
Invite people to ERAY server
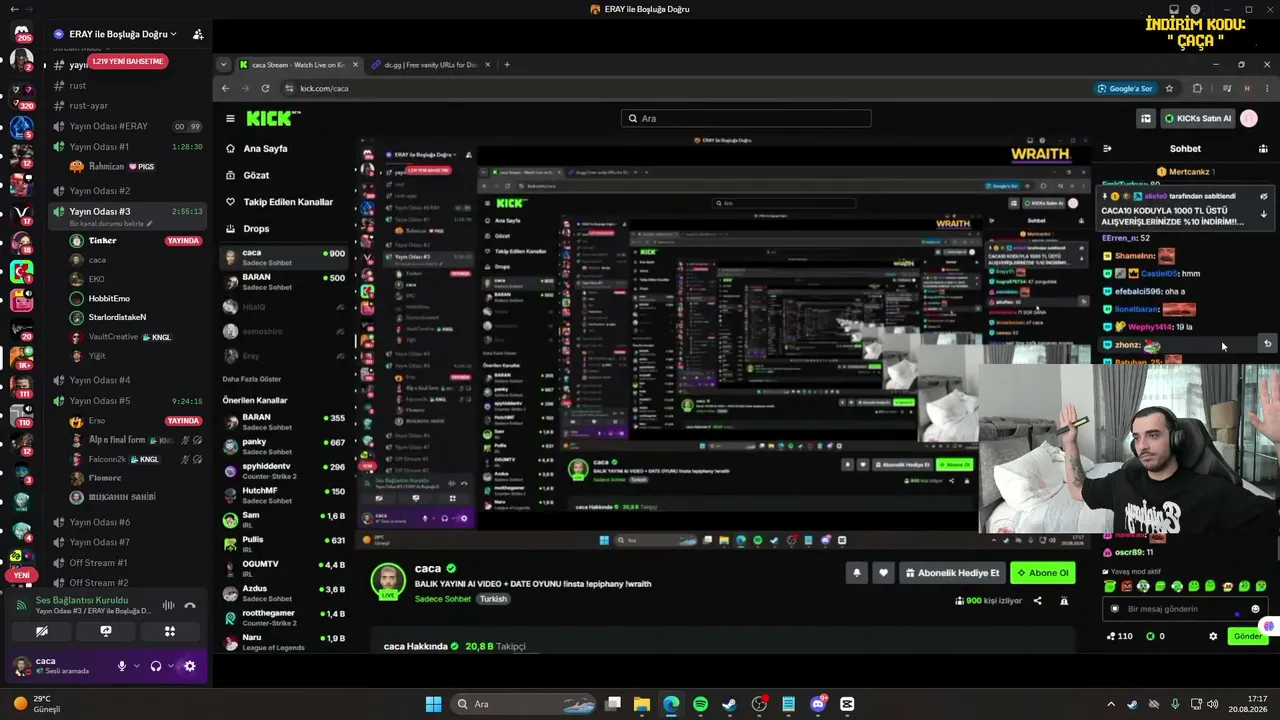click(x=198, y=34)
